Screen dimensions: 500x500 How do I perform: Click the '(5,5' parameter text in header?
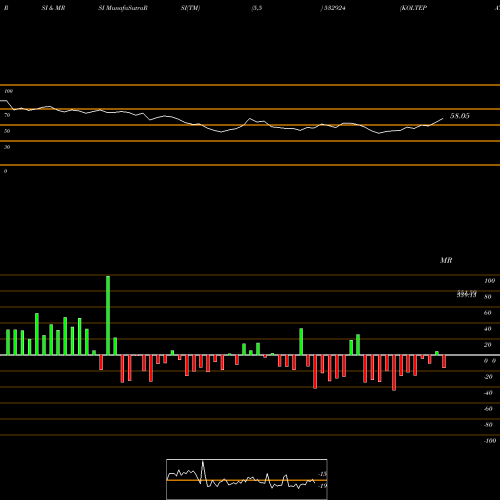click(257, 8)
